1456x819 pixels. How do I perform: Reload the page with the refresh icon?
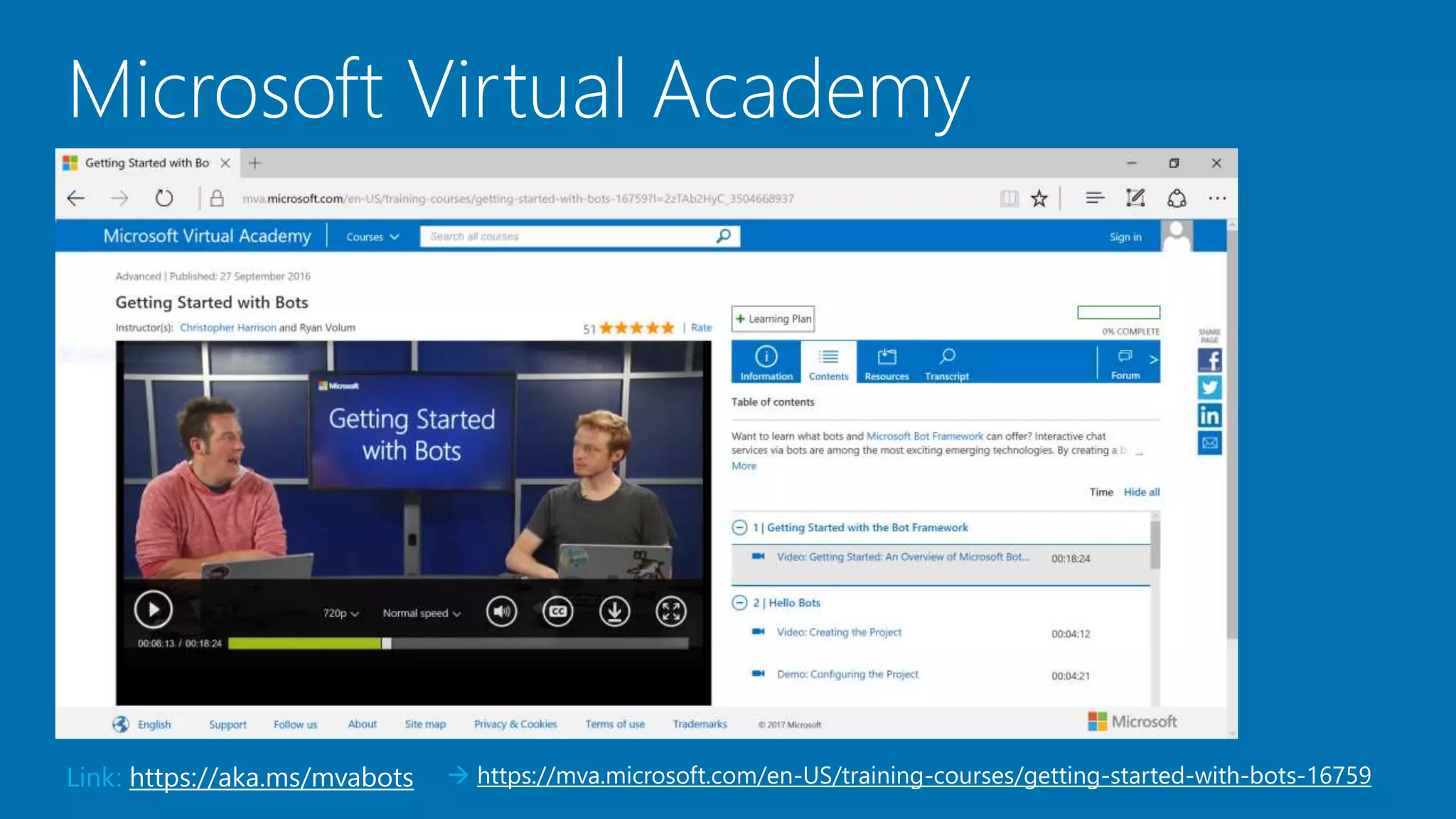coord(164,198)
